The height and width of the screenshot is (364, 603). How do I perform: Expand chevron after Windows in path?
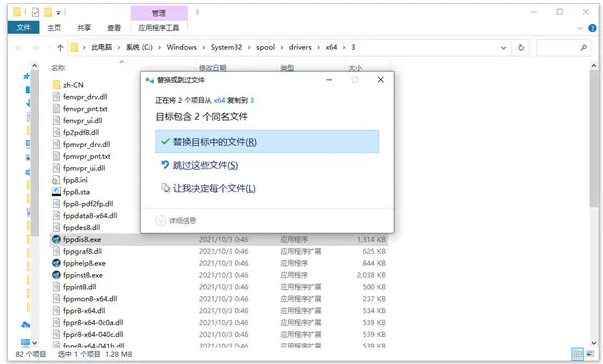[x=203, y=48]
